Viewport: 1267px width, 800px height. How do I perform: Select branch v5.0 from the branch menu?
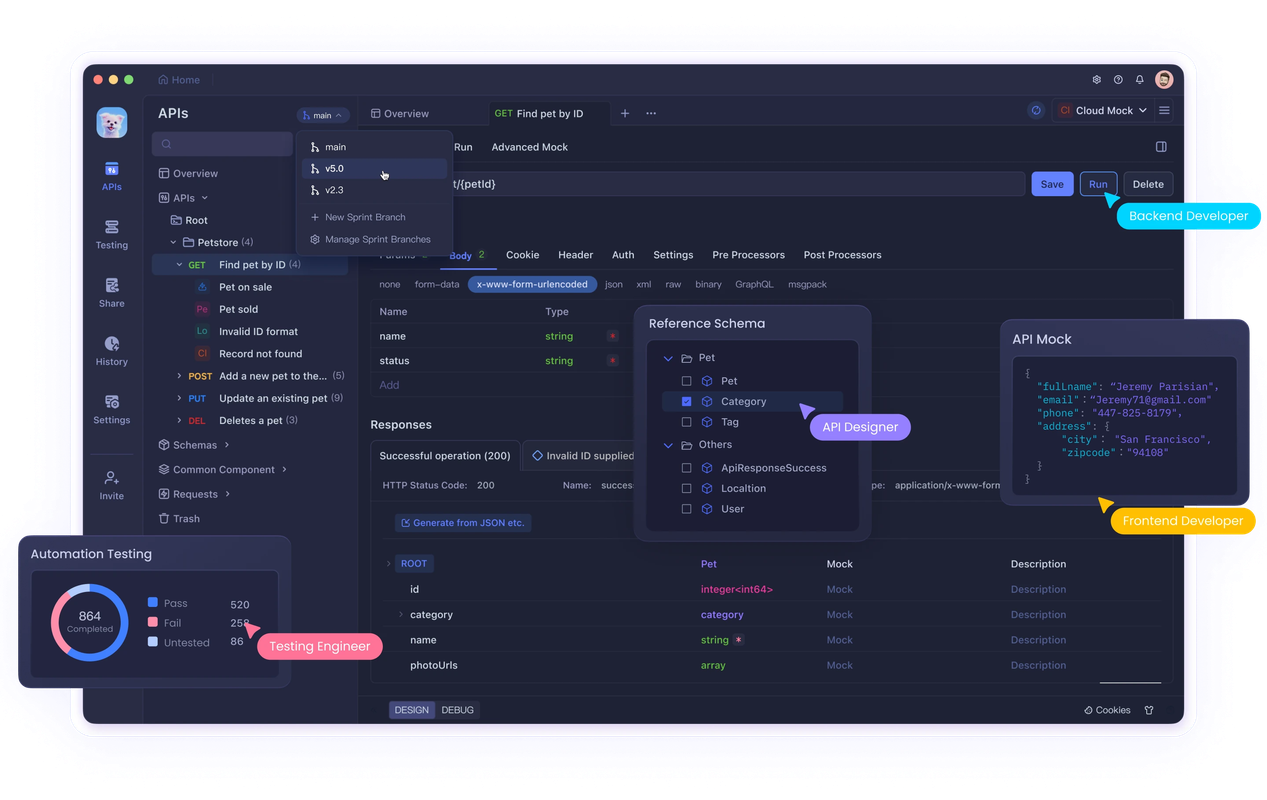pyautogui.click(x=374, y=168)
